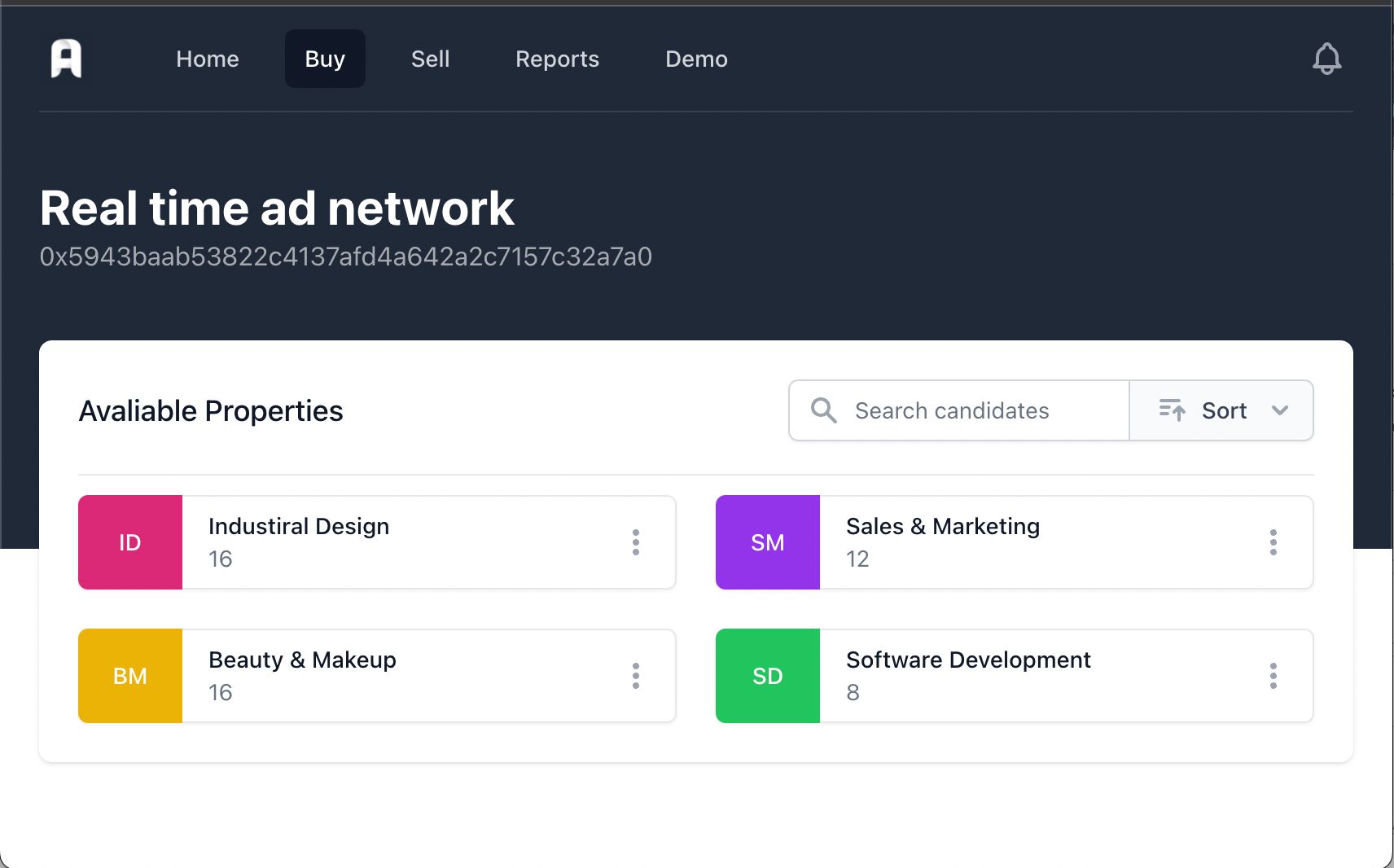Click the Sort button label
Screen dimensions: 1394x868
pyautogui.click(x=1224, y=410)
